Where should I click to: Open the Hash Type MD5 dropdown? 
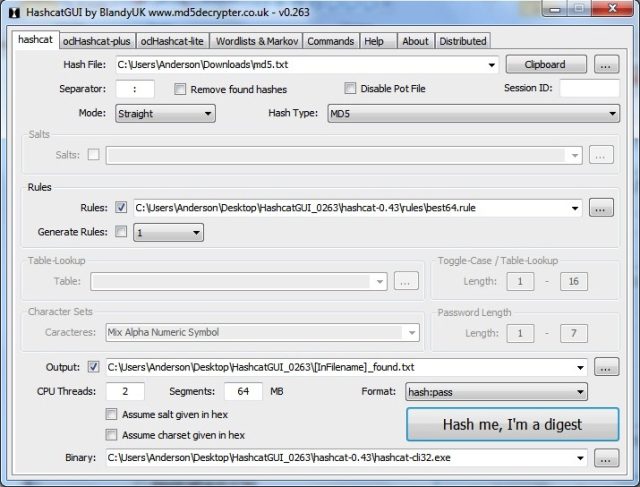(472, 114)
